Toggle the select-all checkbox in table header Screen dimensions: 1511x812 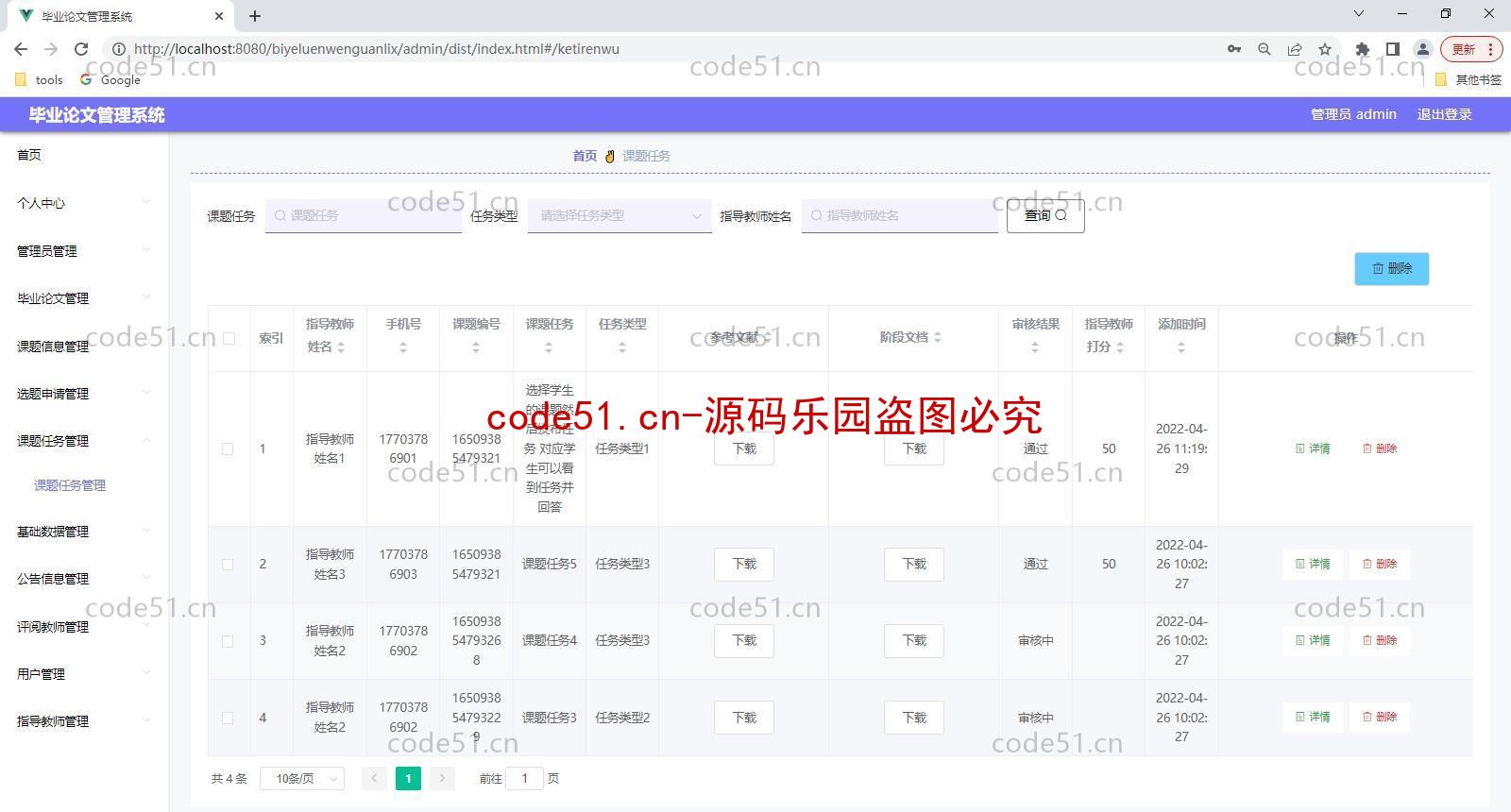(229, 338)
